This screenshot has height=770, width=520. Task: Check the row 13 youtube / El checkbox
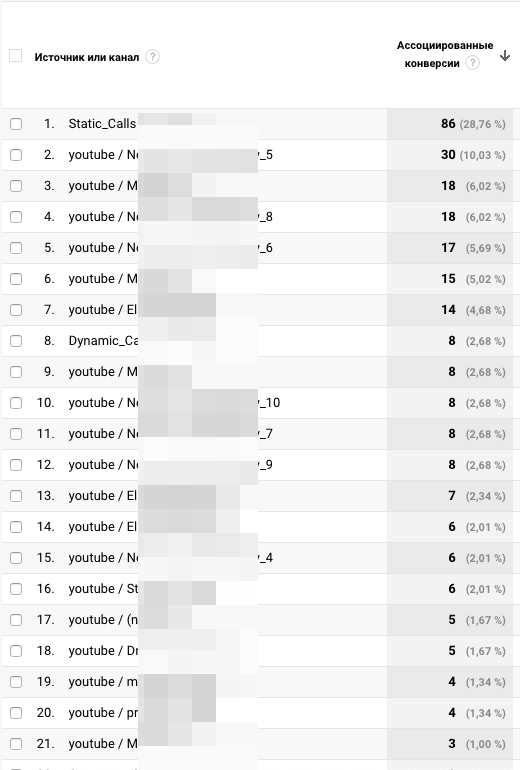coord(16,496)
